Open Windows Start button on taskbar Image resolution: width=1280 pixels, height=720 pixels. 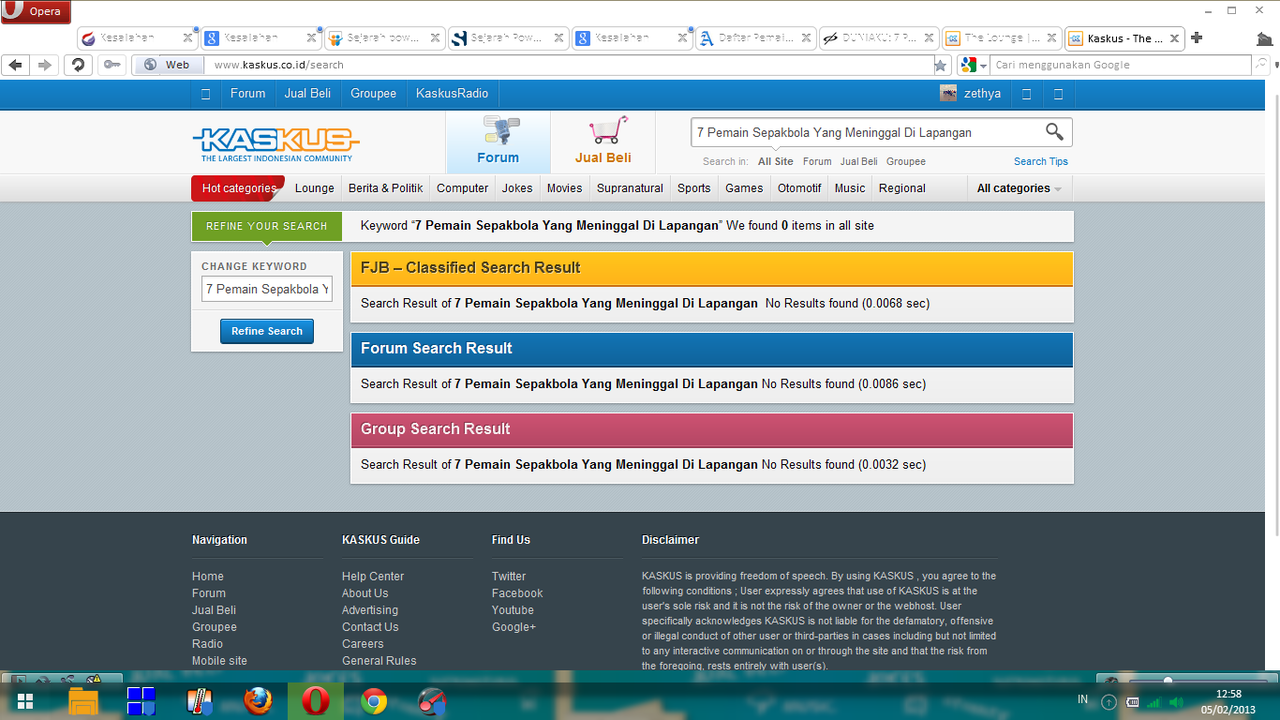(25, 701)
